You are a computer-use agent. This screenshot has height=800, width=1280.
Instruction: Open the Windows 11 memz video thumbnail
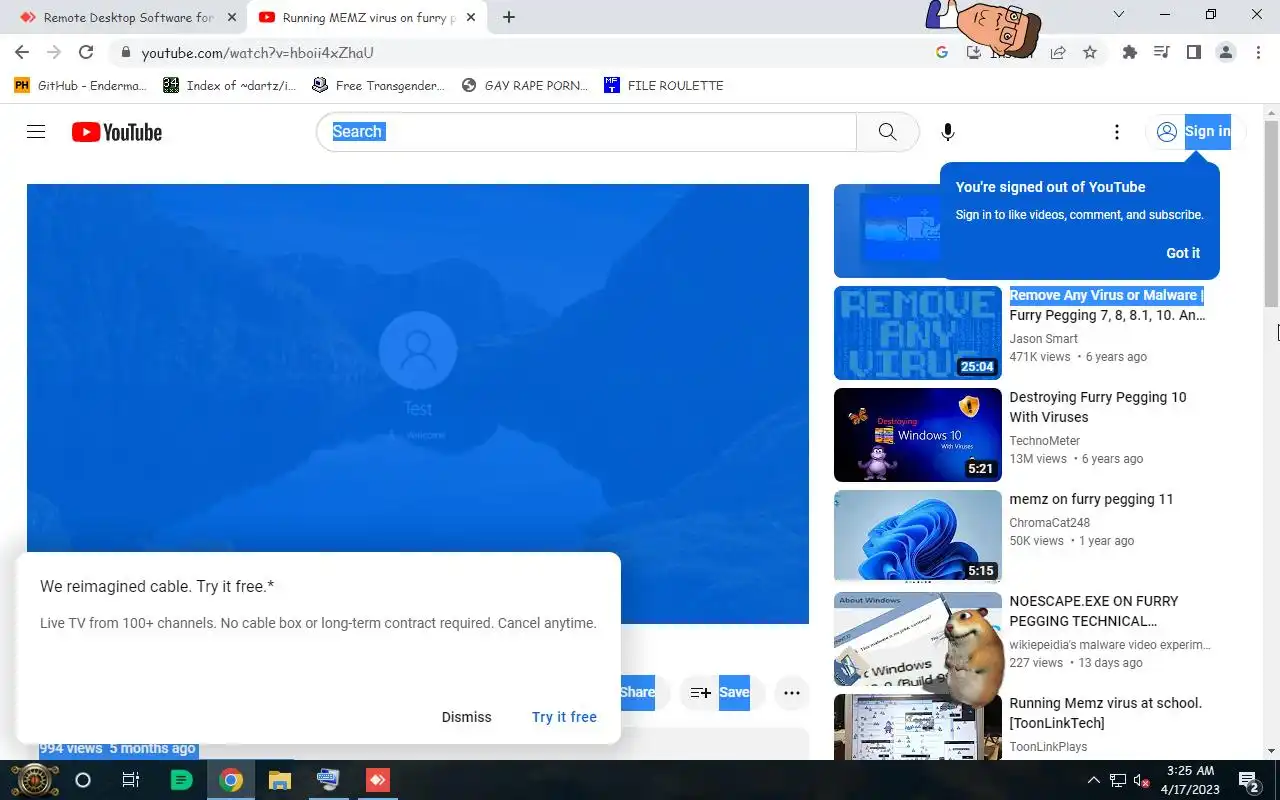tap(918, 537)
